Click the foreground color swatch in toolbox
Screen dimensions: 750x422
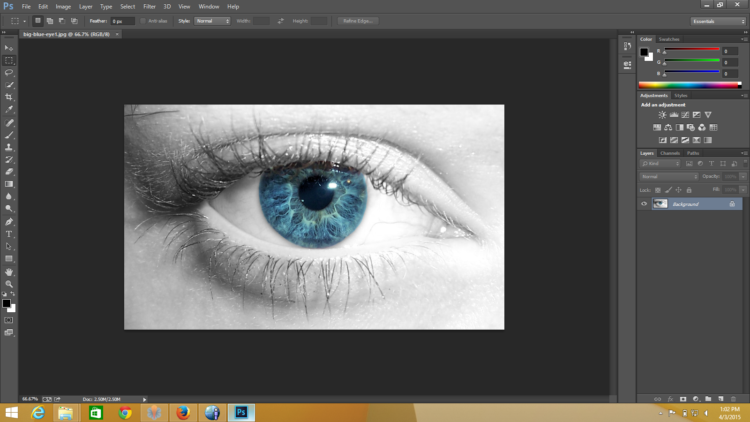coord(6,303)
